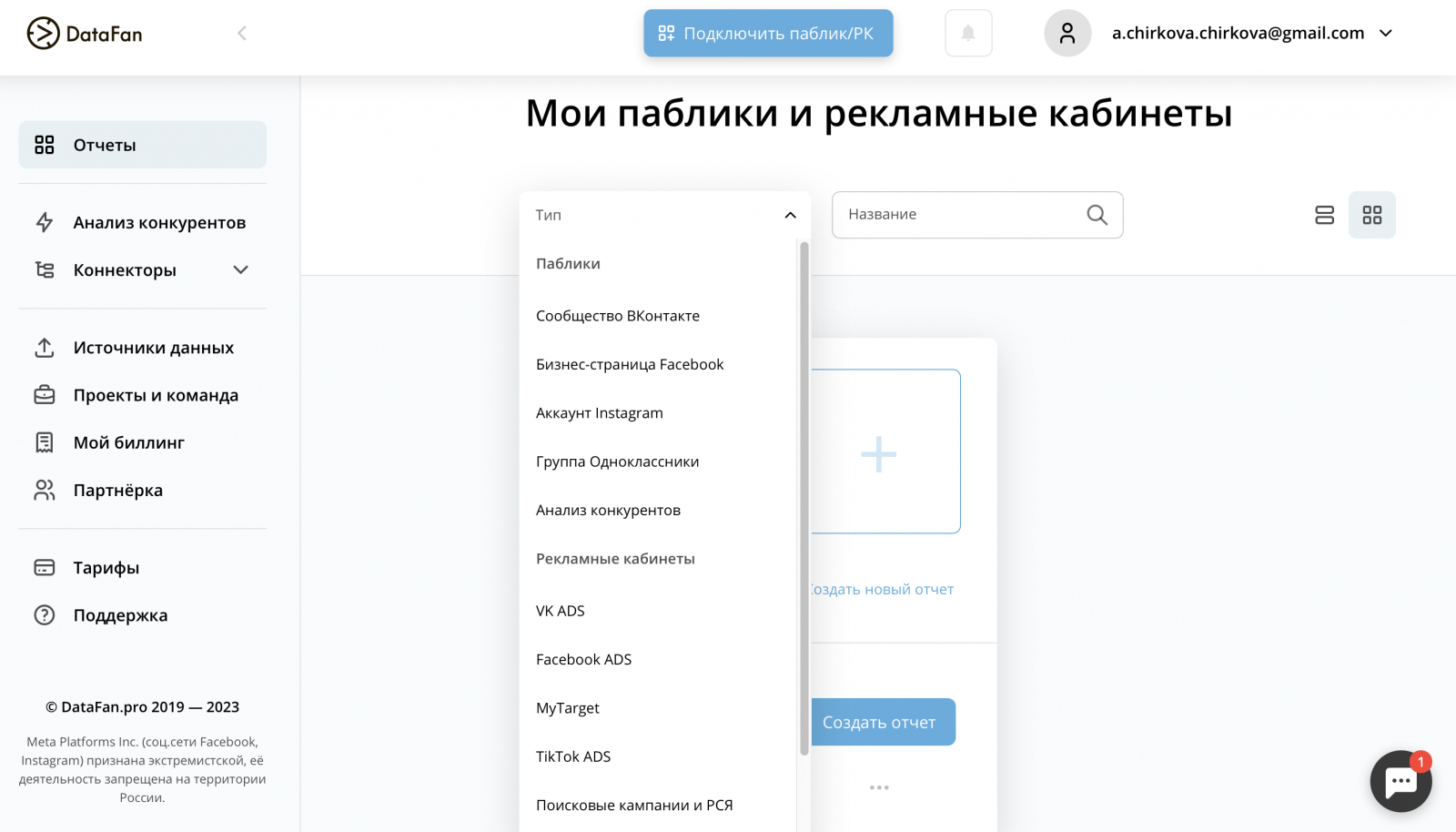Click the Название search field

[977, 215]
